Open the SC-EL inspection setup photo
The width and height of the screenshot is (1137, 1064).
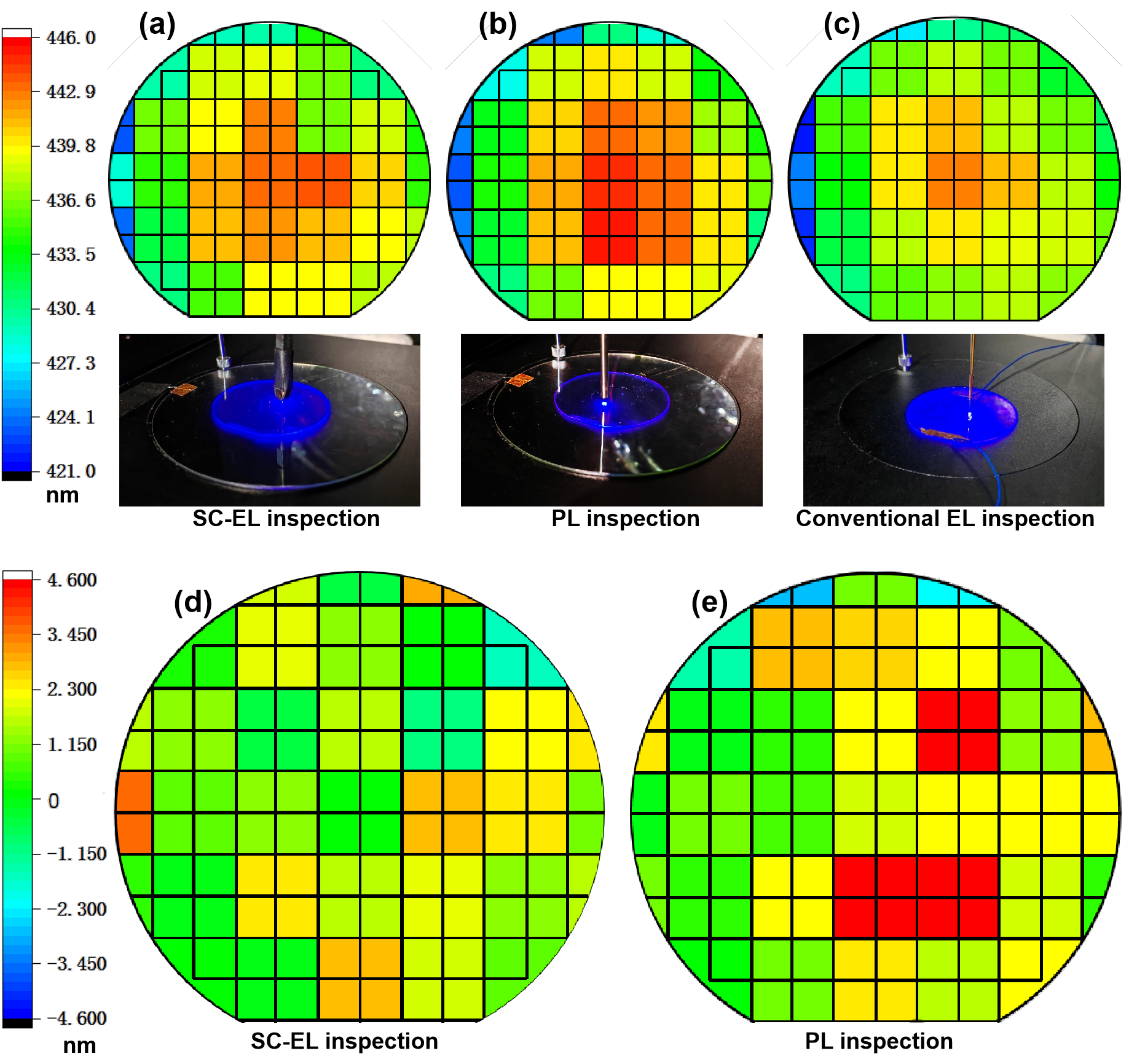[x=270, y=420]
